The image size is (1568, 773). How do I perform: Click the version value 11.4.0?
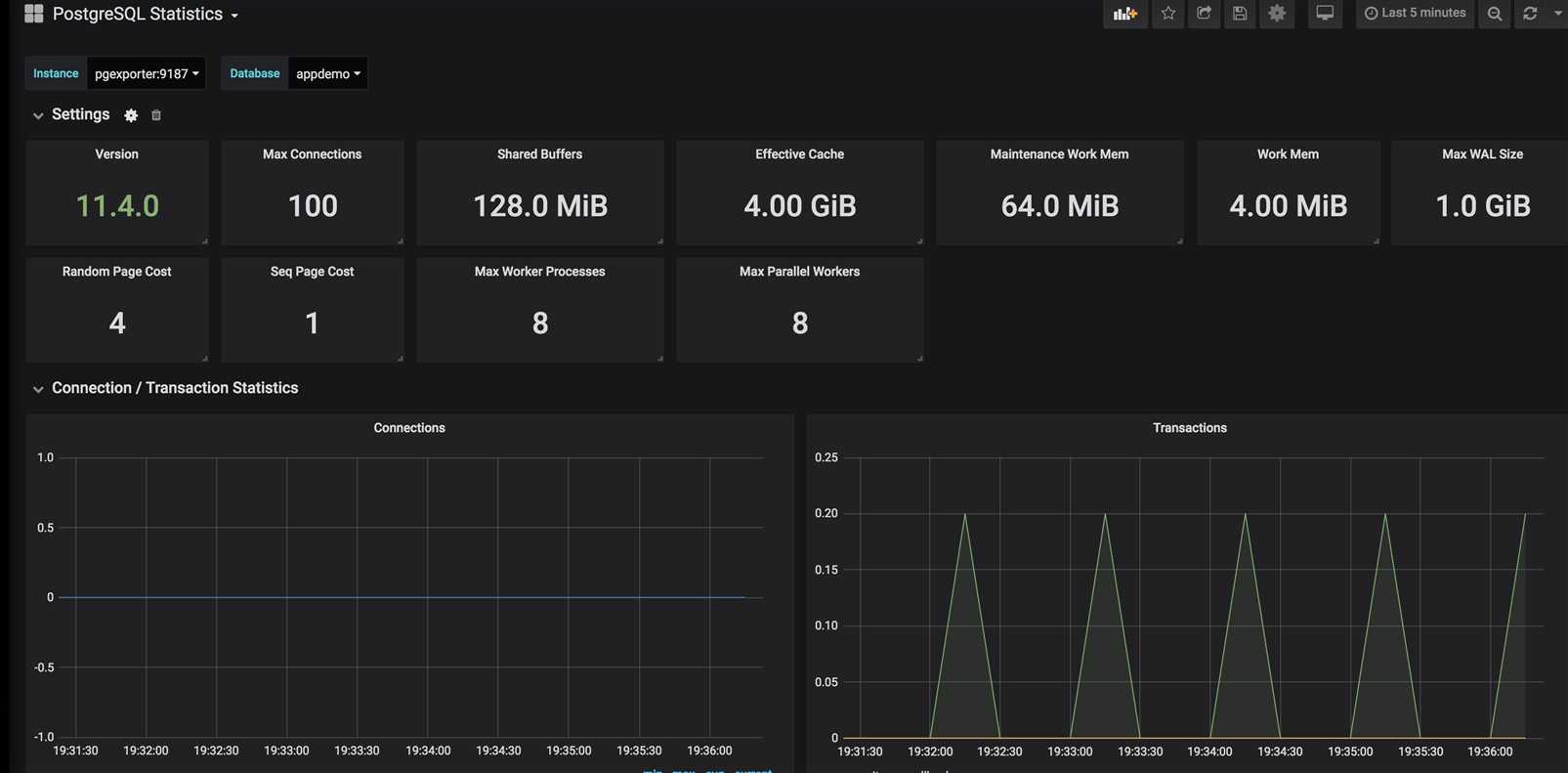click(x=117, y=206)
